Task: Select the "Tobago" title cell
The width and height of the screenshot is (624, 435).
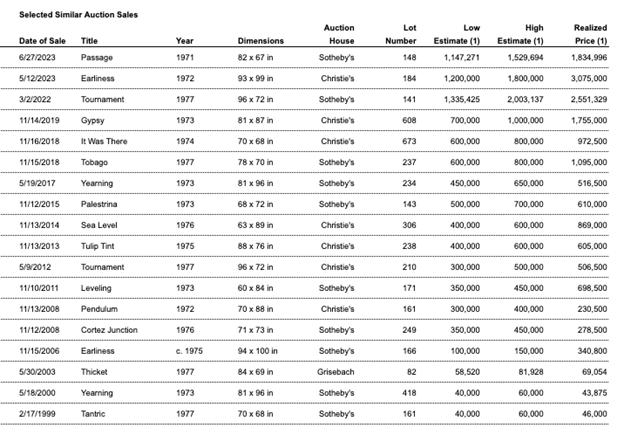Action: [x=95, y=162]
